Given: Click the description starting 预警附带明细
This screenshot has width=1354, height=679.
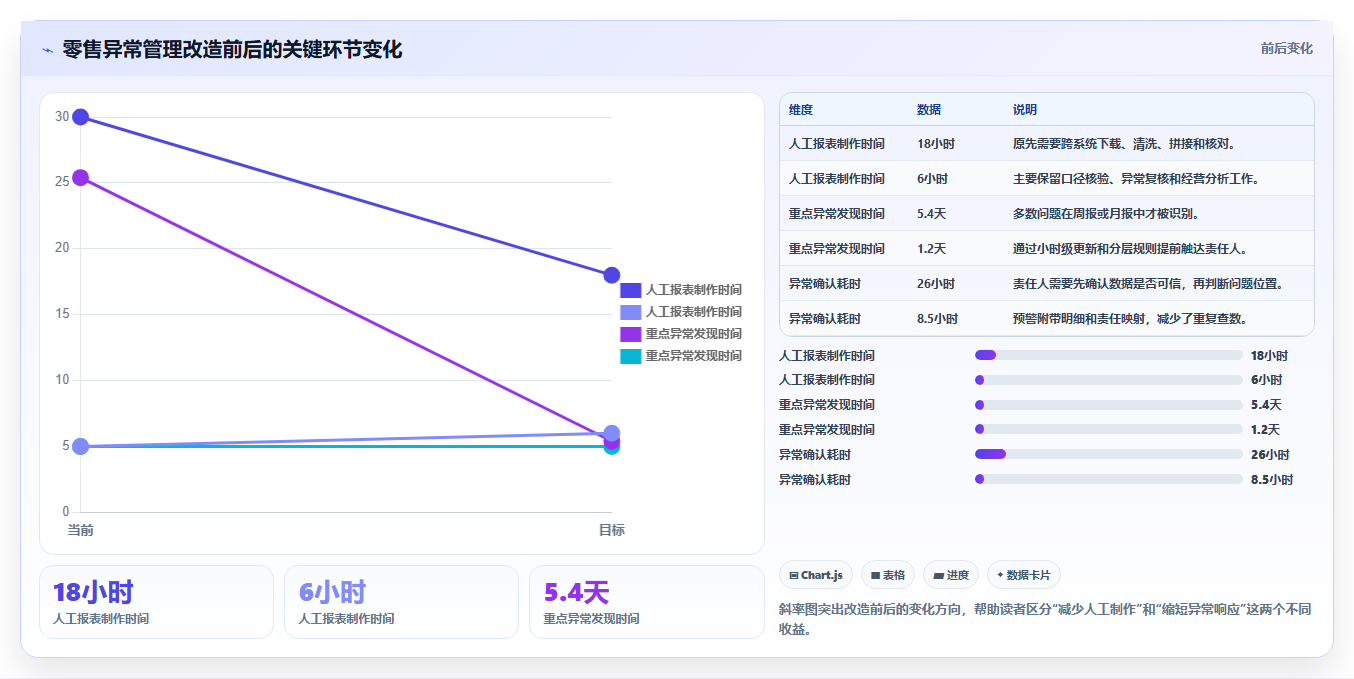Looking at the screenshot, I should pos(1132,319).
